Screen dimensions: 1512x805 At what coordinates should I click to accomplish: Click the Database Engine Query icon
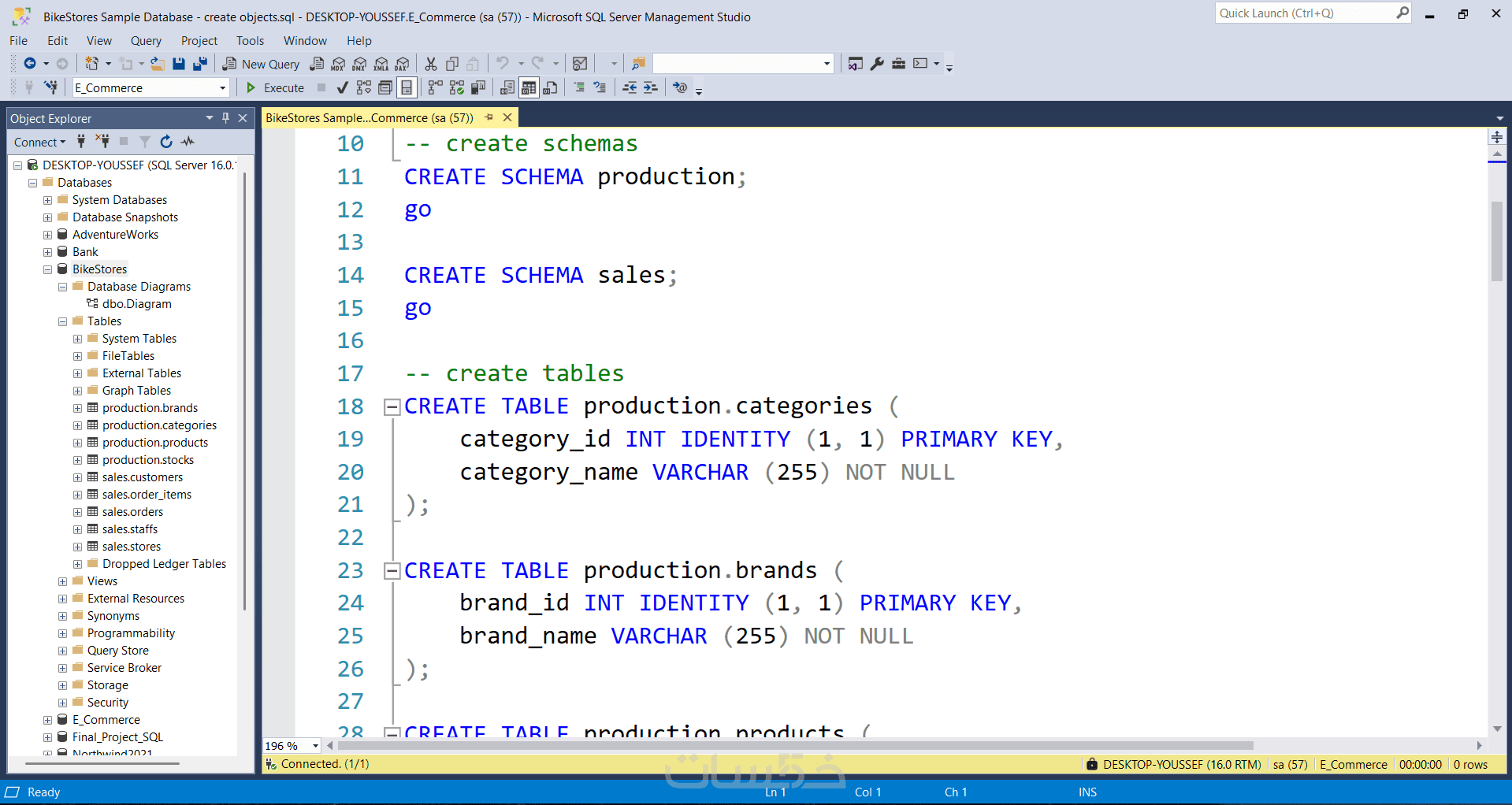point(317,64)
